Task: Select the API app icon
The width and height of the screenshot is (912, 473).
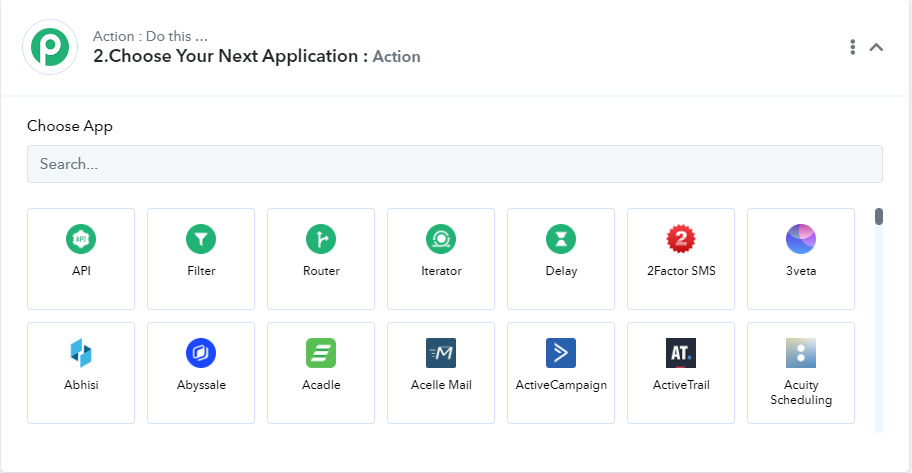Action: click(81, 239)
